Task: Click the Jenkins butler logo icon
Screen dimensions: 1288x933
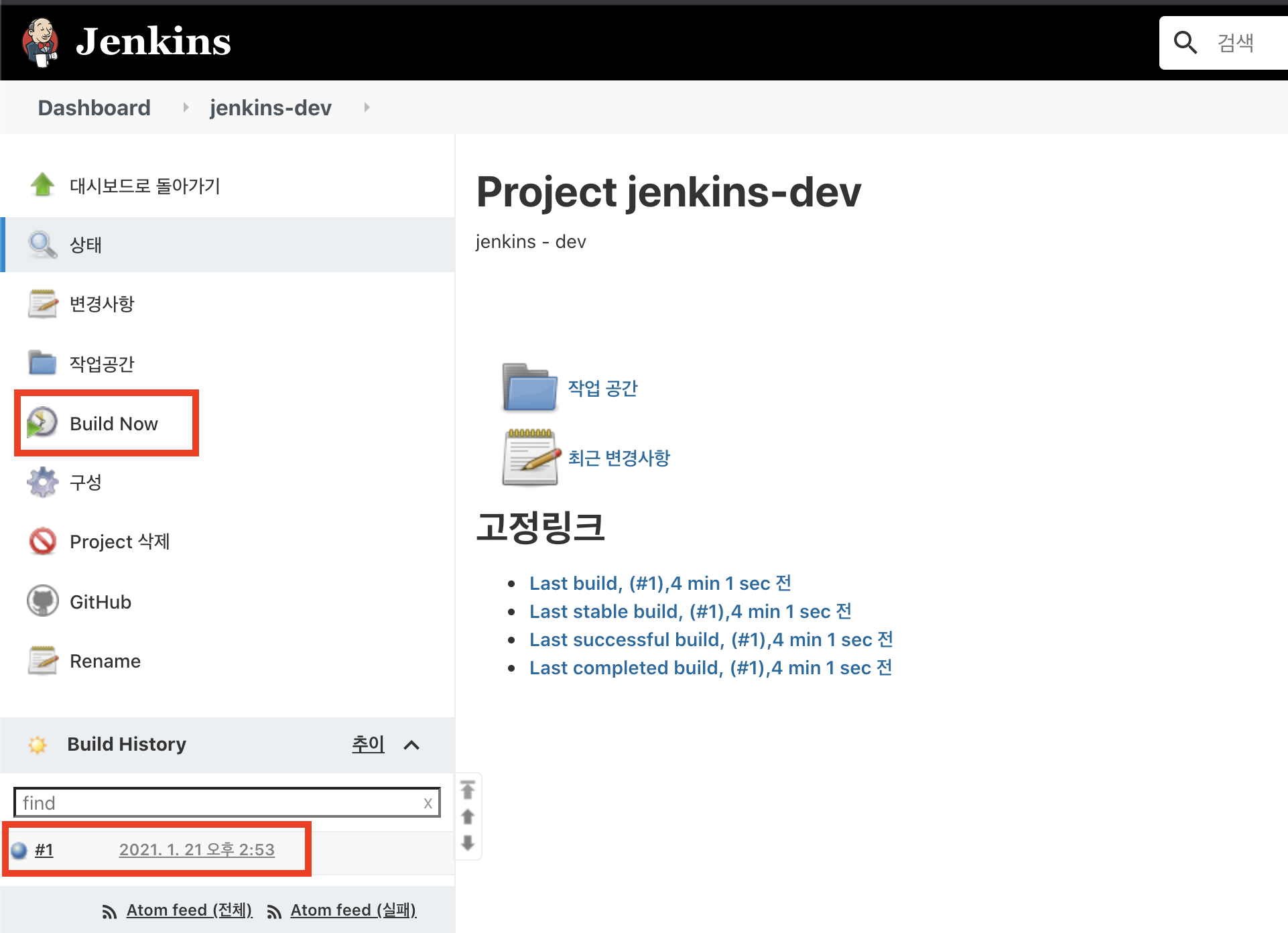Action: (x=41, y=42)
